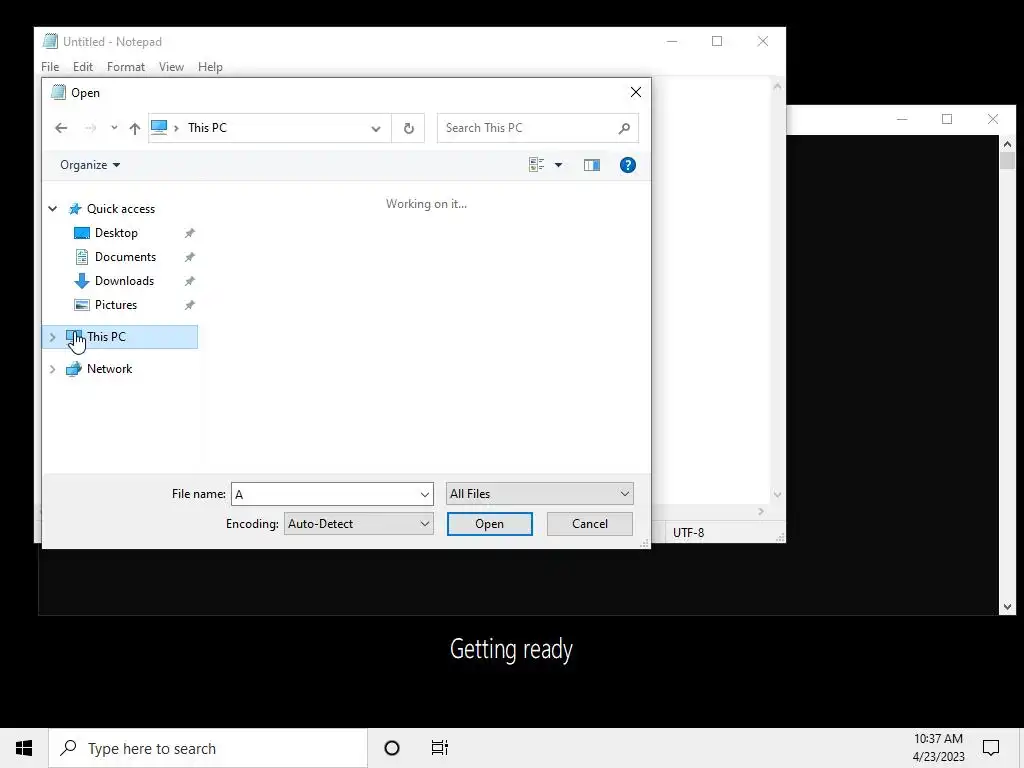Open the recent locations dropdown arrow
Image resolution: width=1024 pixels, height=768 pixels.
[x=114, y=128]
